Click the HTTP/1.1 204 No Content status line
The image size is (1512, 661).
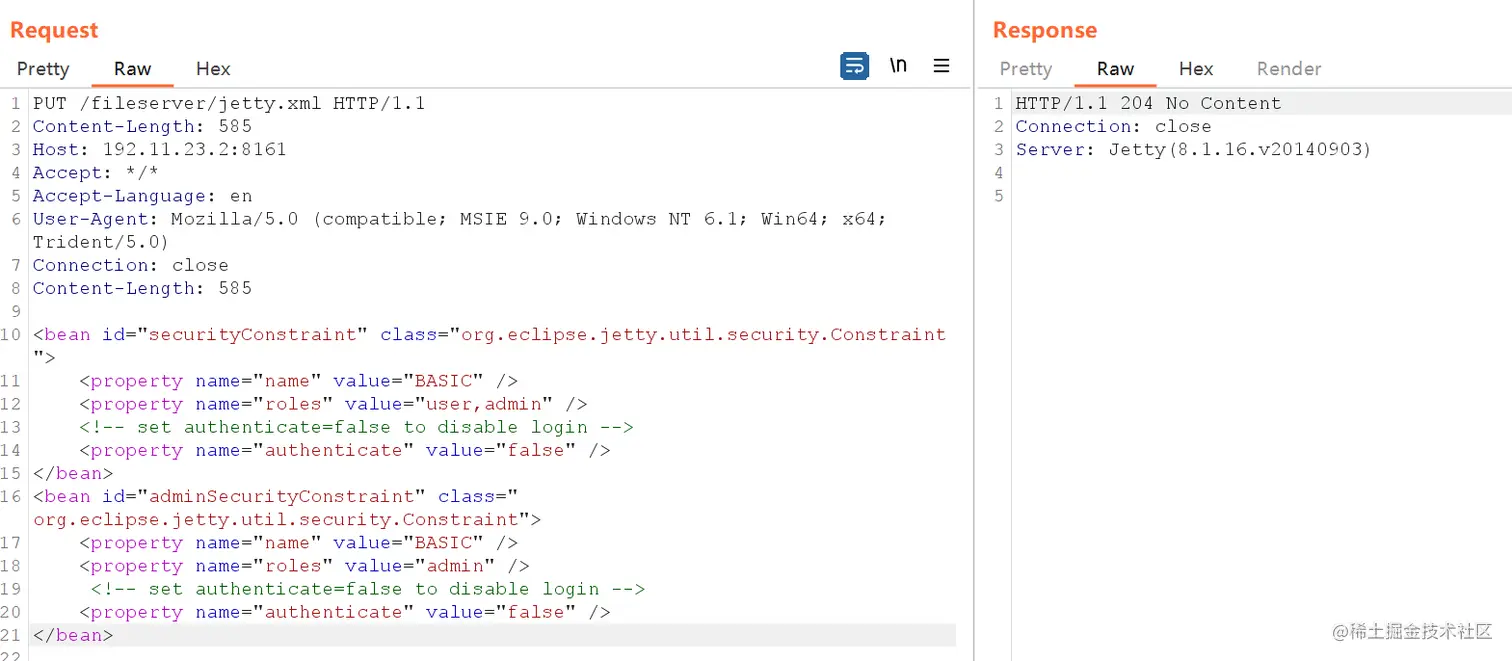pyautogui.click(x=1148, y=103)
